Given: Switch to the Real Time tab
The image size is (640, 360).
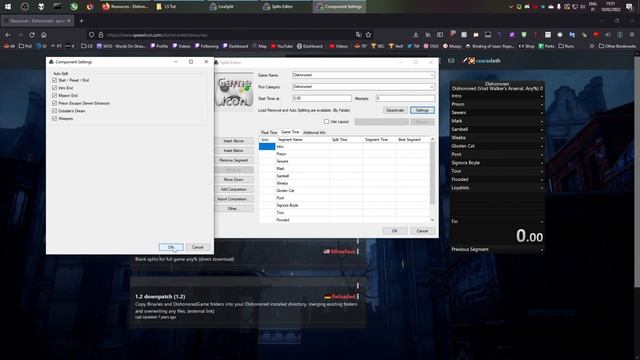Looking at the screenshot, I should 269,133.
